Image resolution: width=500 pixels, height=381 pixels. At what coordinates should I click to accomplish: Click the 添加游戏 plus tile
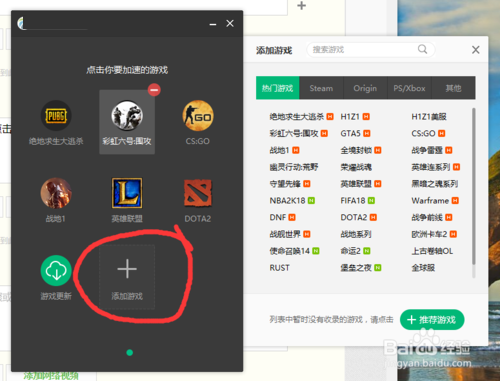(x=127, y=277)
